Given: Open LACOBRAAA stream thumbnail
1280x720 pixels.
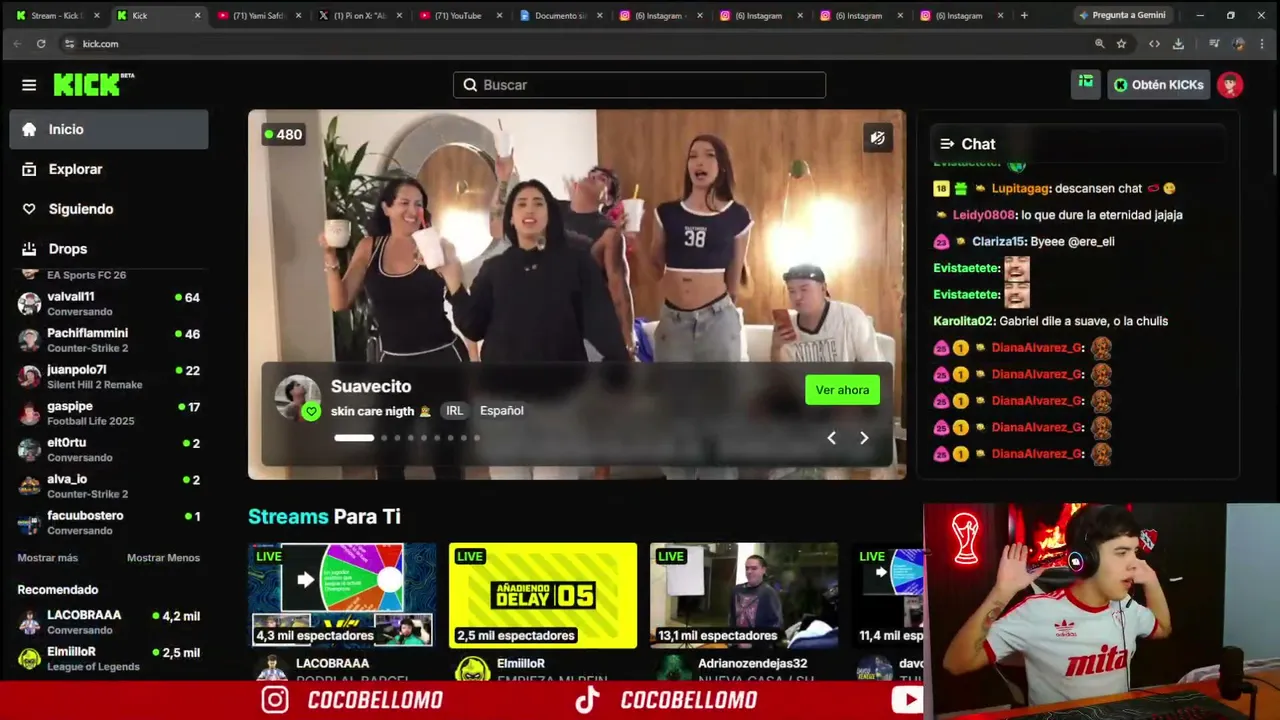Looking at the screenshot, I should tap(342, 596).
